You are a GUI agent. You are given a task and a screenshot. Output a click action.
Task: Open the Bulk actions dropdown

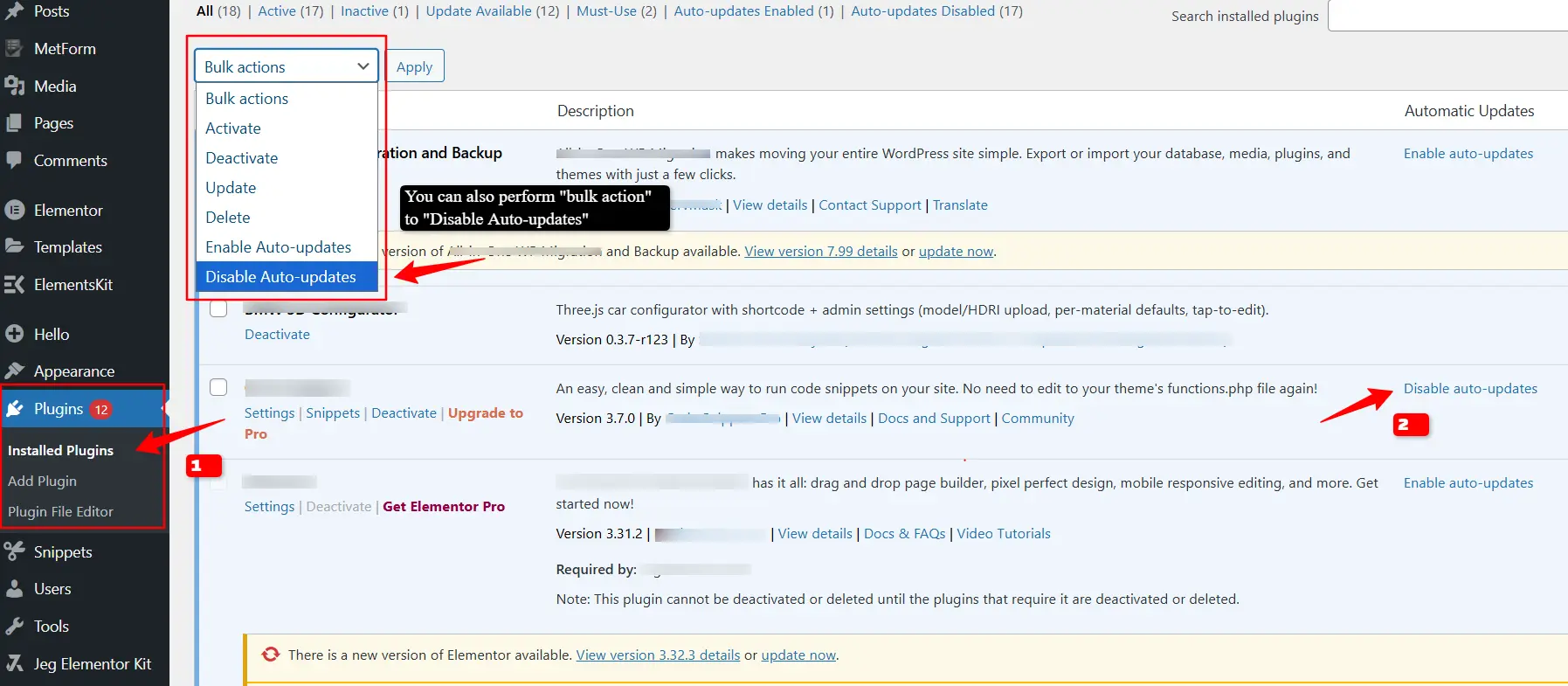click(x=287, y=66)
